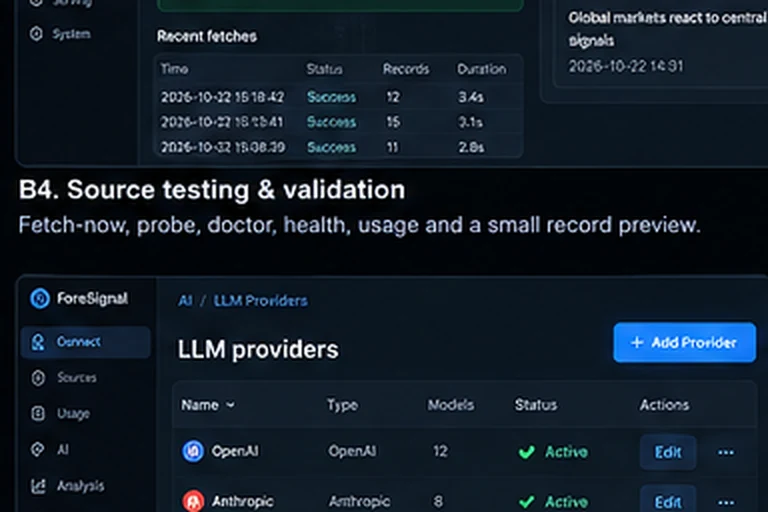This screenshot has height=512, width=768.
Task: Open more actions for Anthropic row
Action: [x=726, y=502]
